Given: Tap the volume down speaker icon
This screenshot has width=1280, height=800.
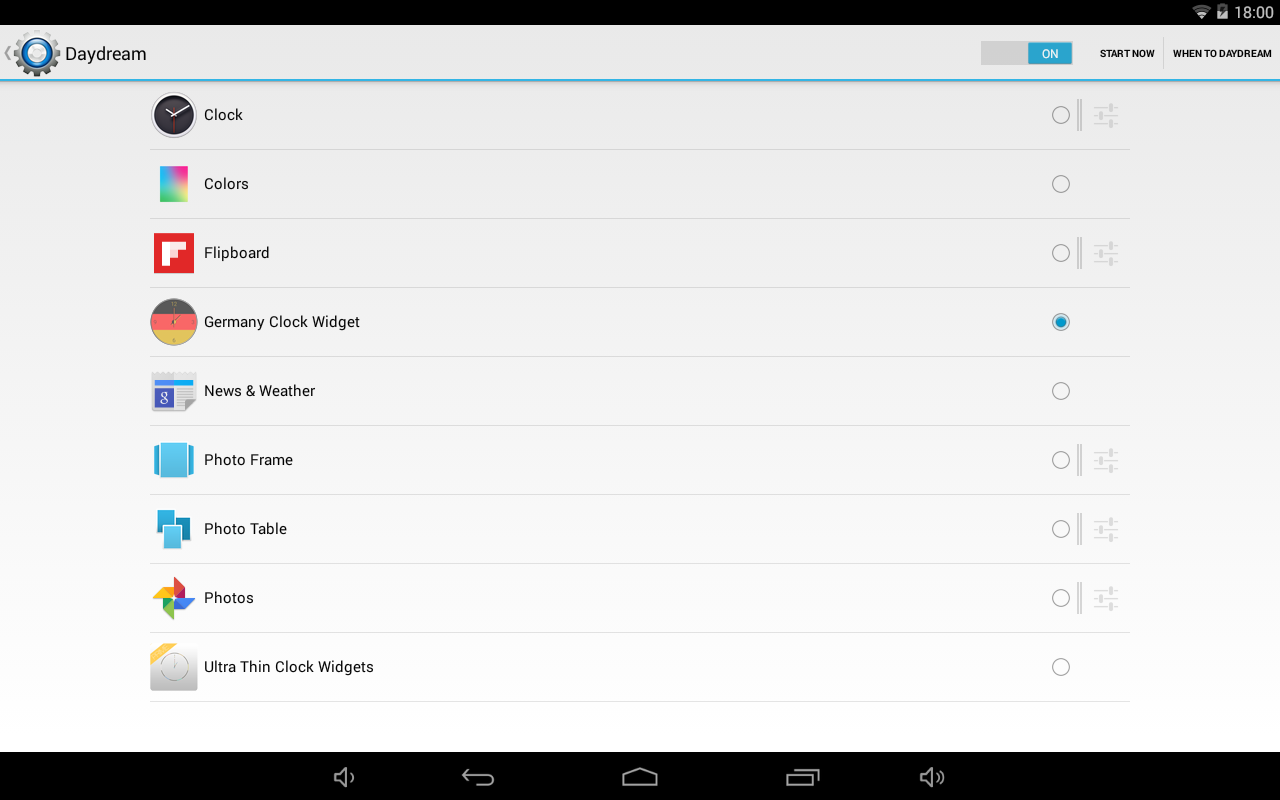Looking at the screenshot, I should (344, 777).
